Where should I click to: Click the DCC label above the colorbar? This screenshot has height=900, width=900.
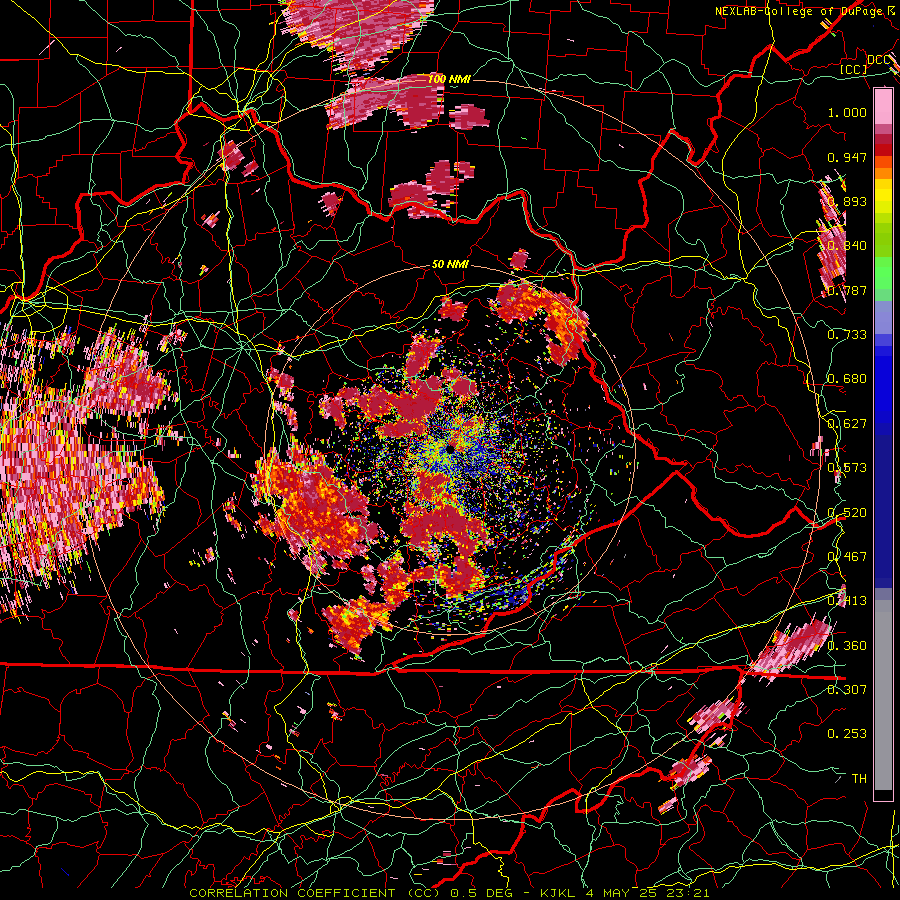879,60
